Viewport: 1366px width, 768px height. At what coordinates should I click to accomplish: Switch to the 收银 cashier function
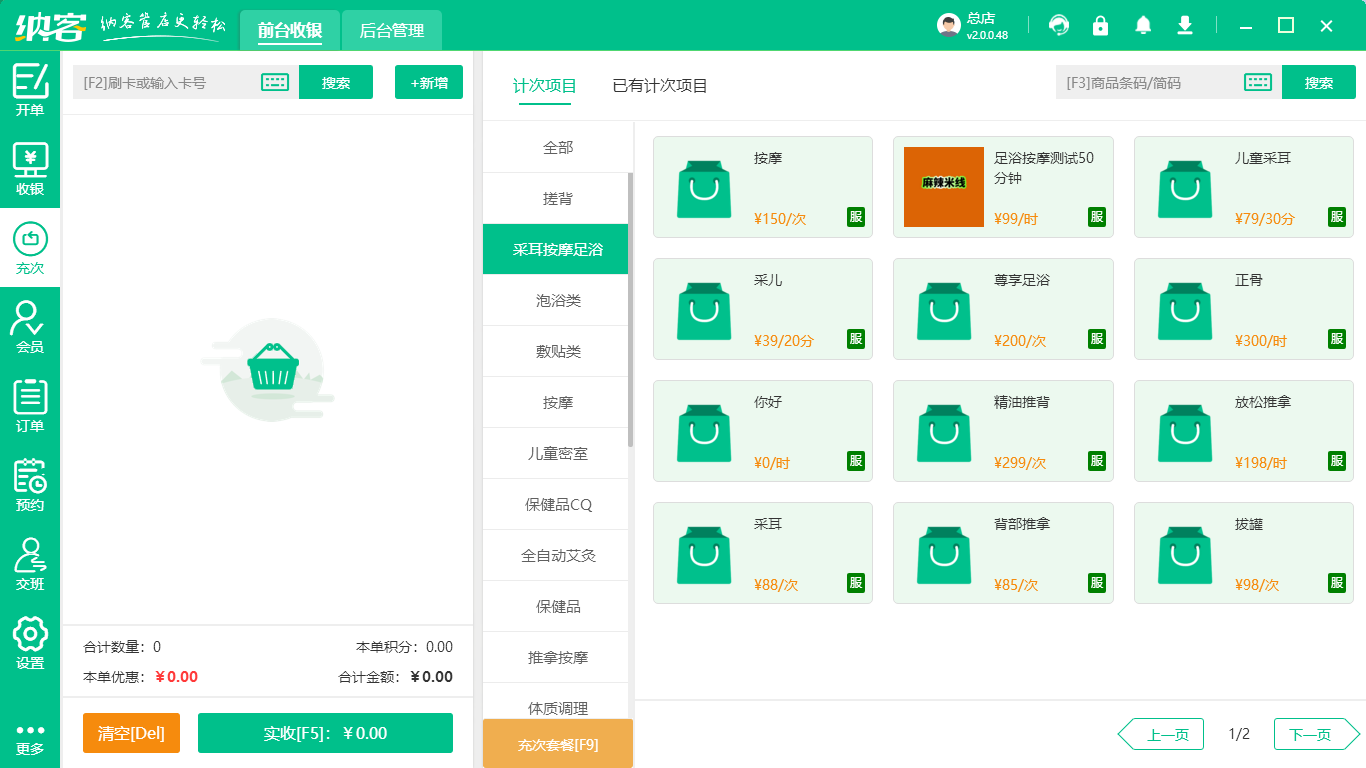click(x=30, y=160)
